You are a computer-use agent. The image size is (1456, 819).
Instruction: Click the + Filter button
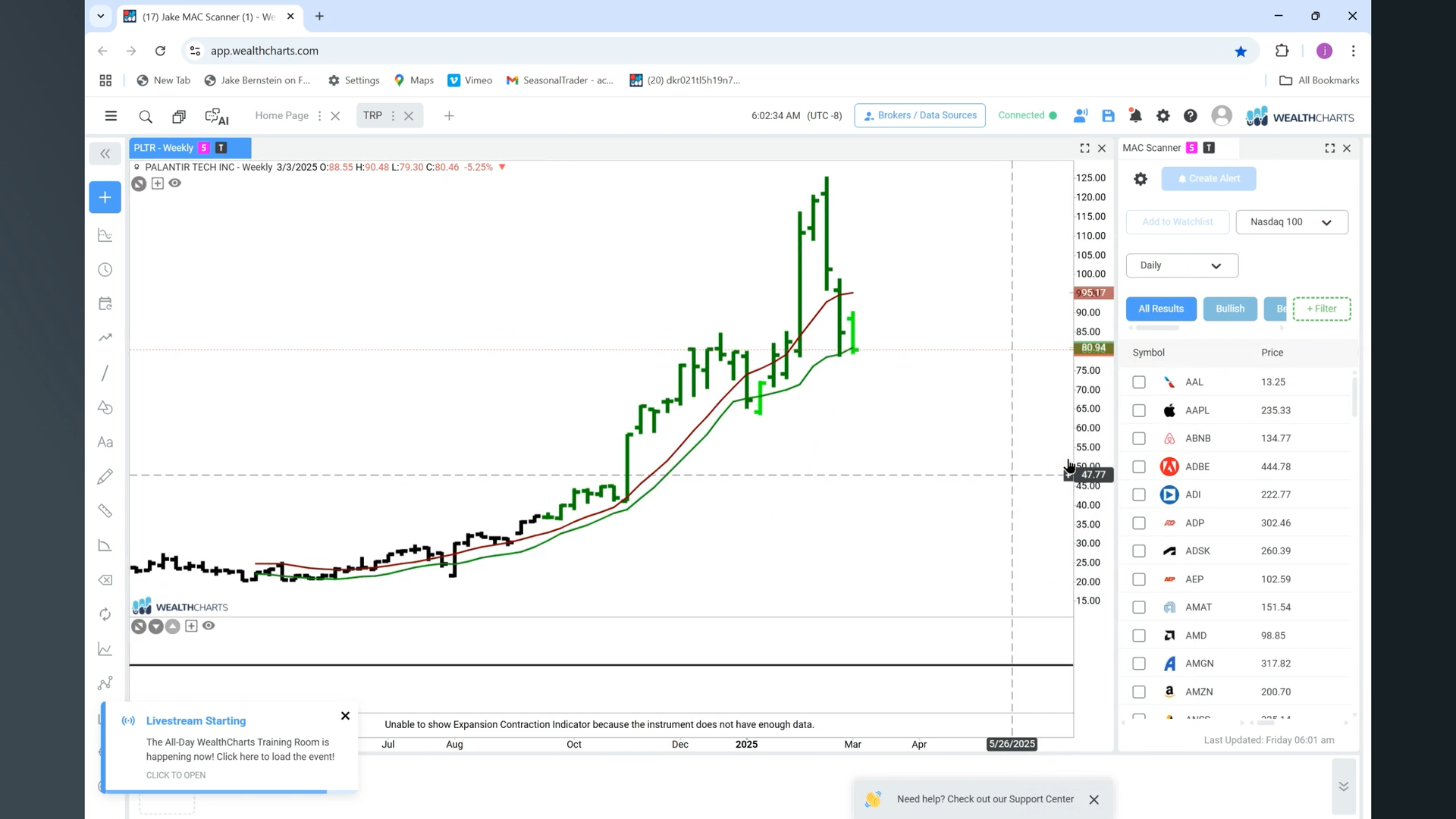pos(1321,309)
